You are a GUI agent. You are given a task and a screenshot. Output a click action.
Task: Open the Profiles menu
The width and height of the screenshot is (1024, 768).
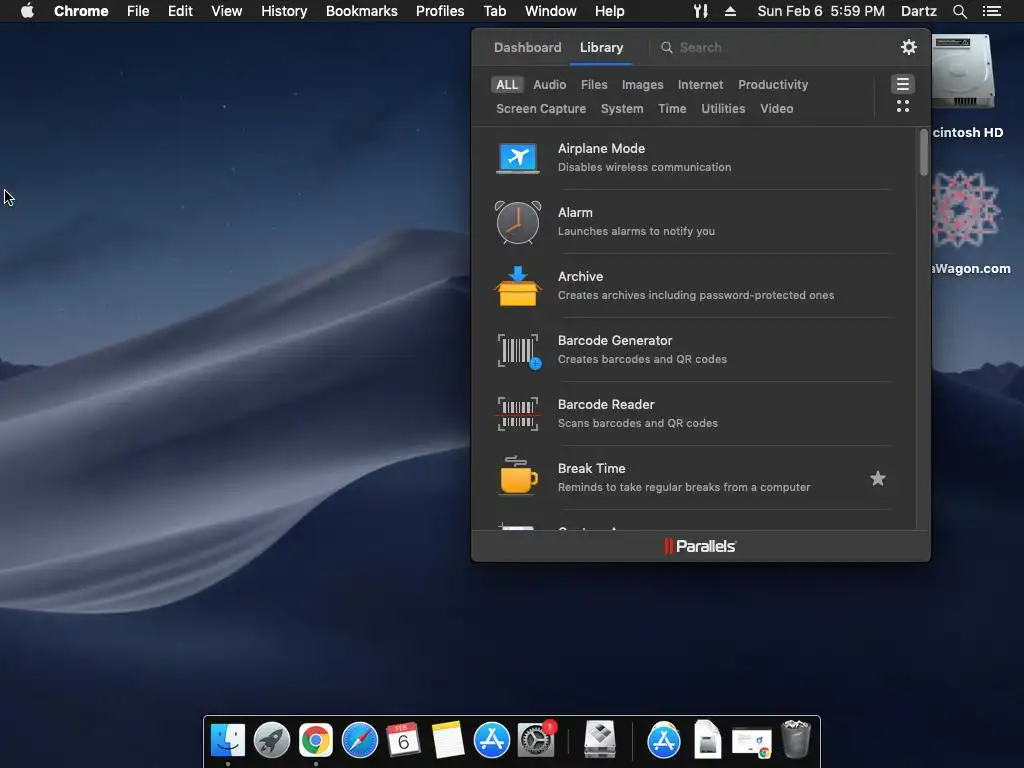tap(440, 11)
